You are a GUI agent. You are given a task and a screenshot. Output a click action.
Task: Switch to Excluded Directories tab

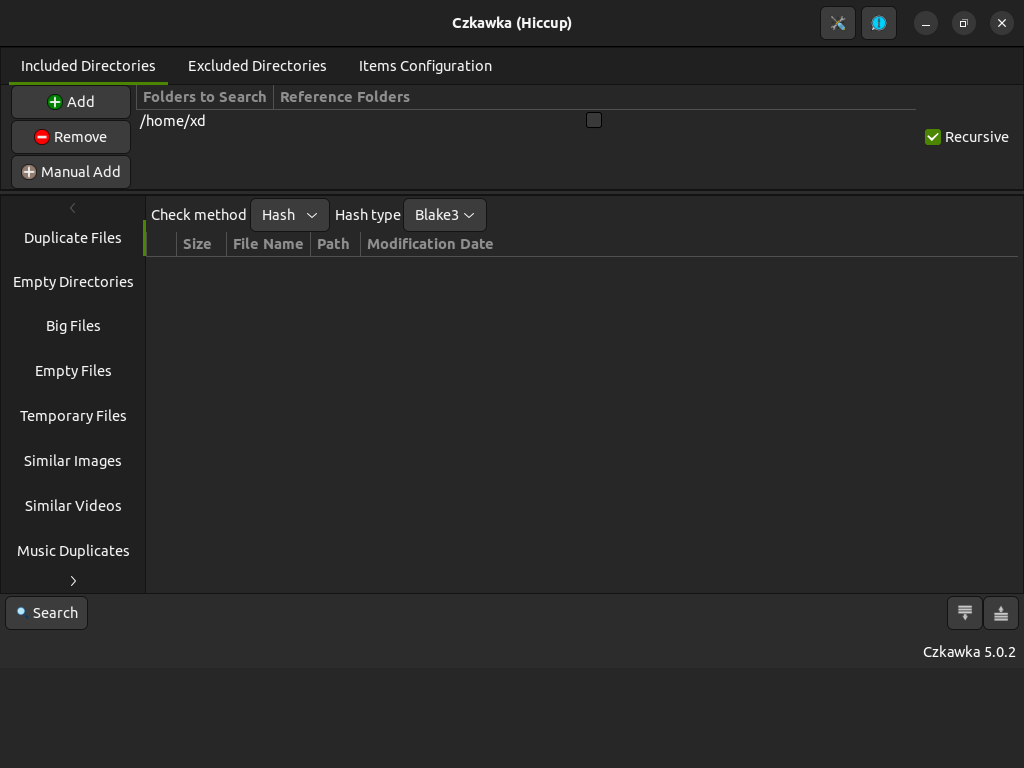(257, 66)
